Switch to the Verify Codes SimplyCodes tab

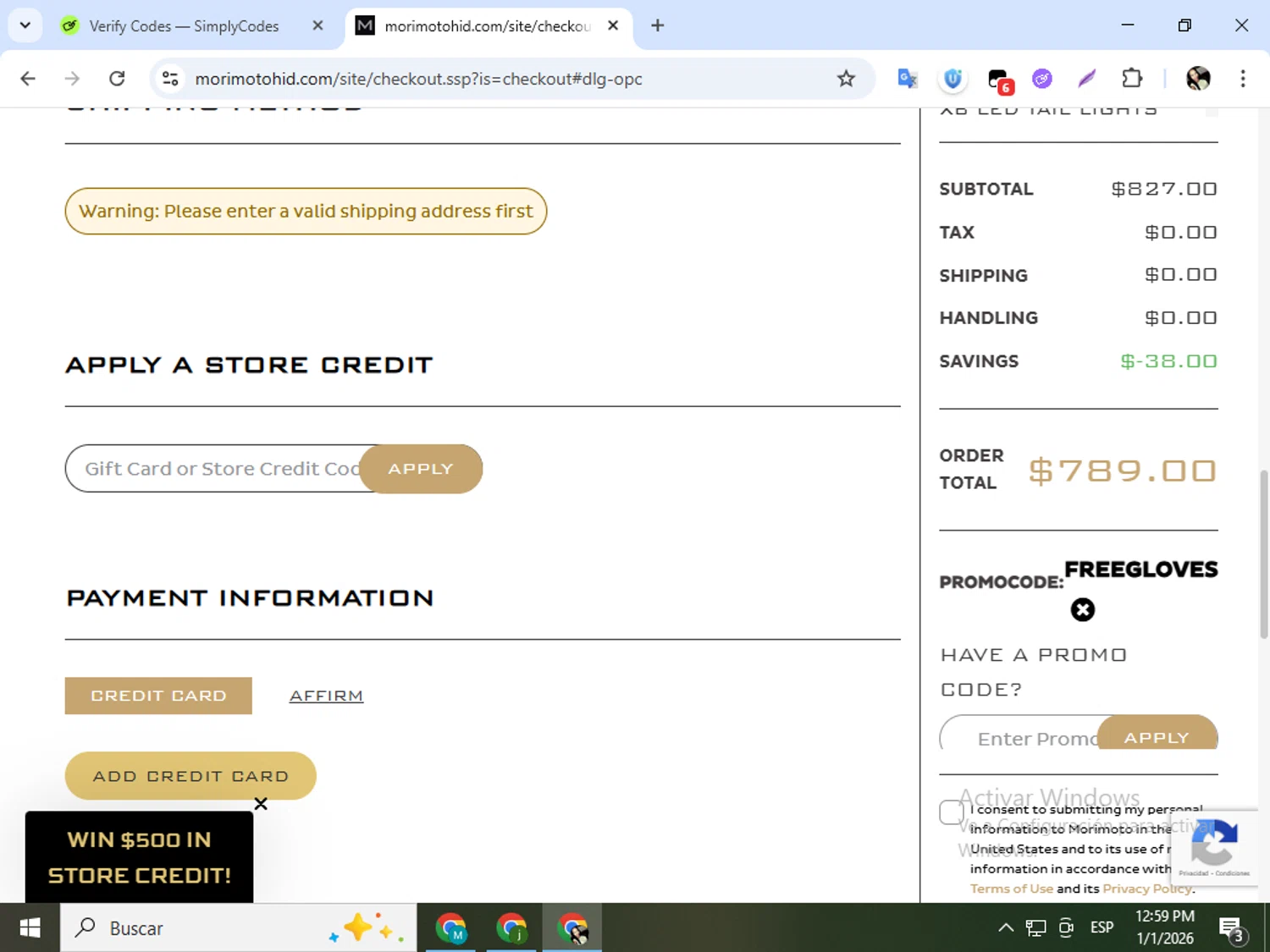[x=183, y=25]
